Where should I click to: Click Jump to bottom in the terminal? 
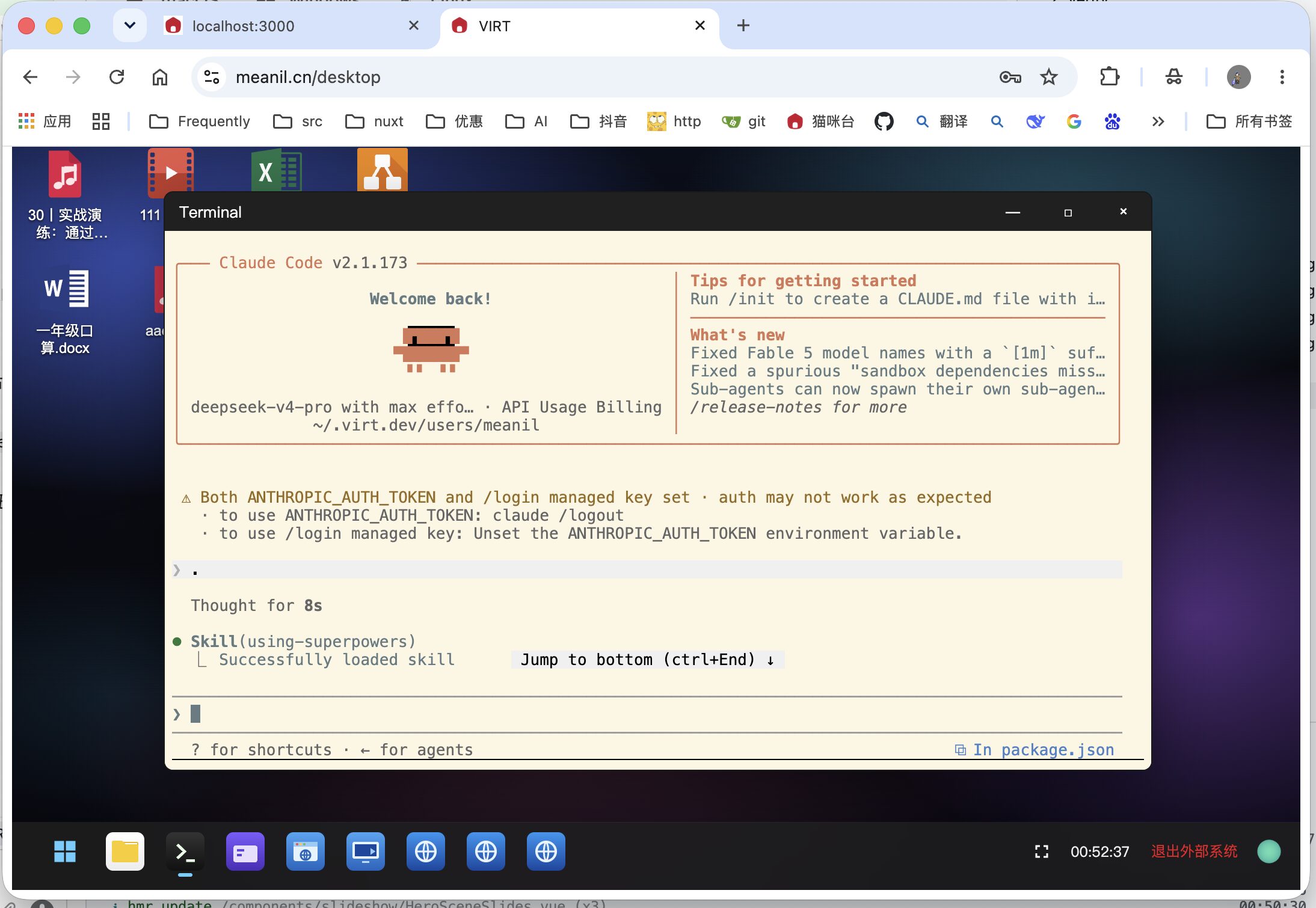(648, 660)
